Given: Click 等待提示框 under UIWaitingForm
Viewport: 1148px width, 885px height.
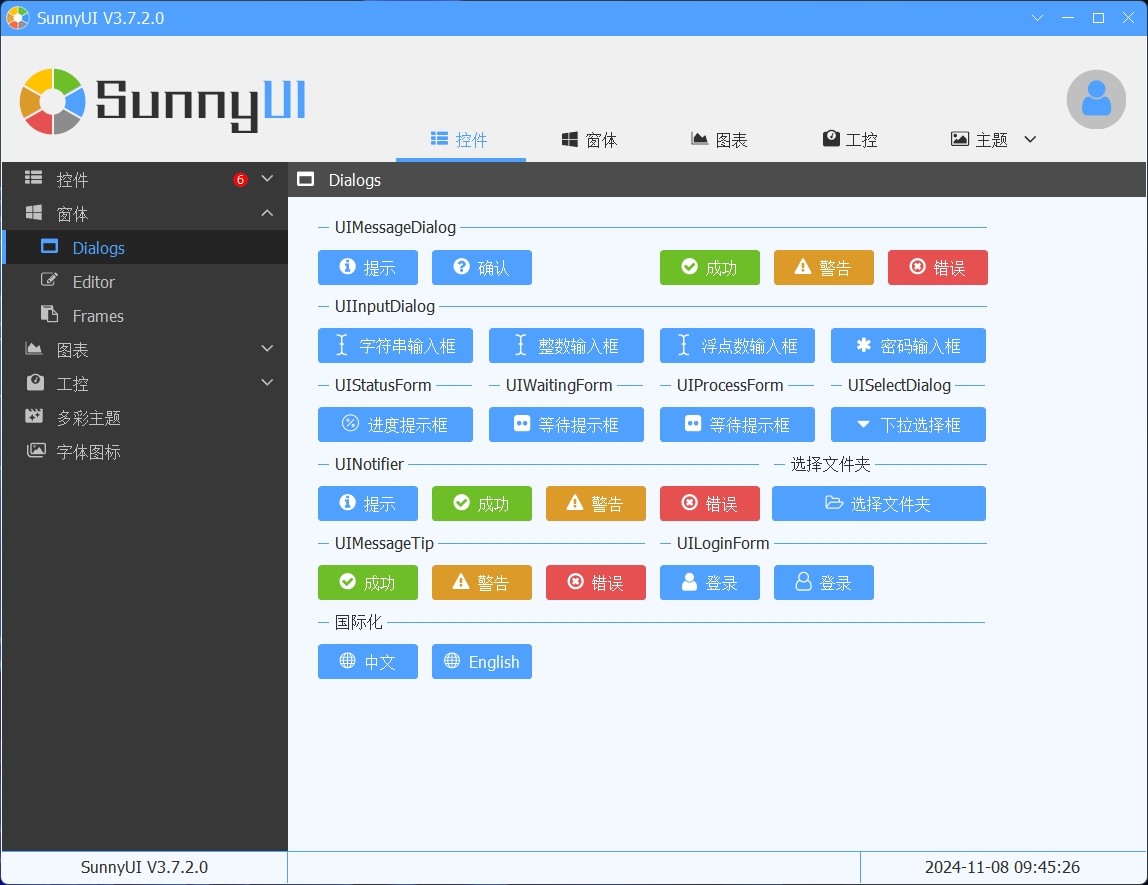Looking at the screenshot, I should point(567,425).
